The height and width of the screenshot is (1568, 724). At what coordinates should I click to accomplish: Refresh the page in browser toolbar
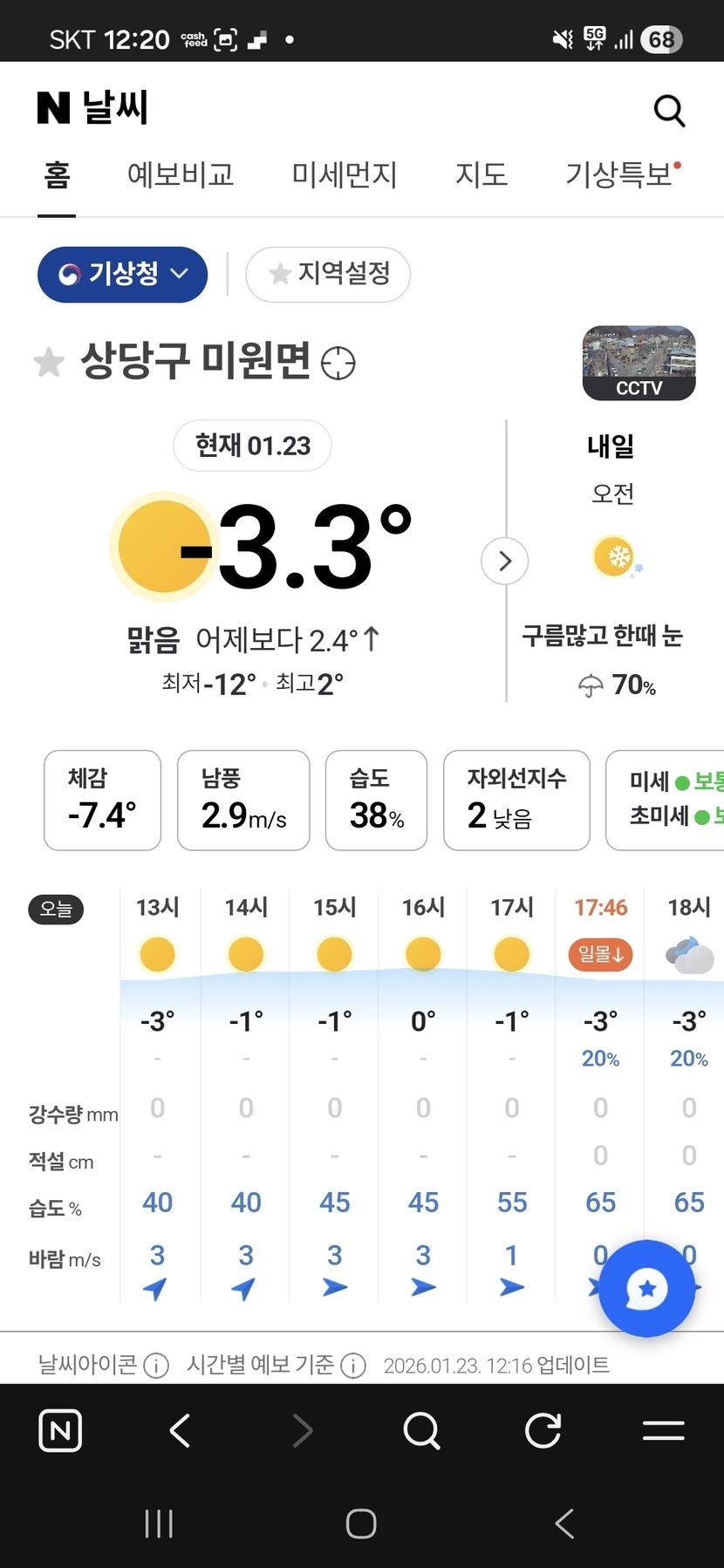click(x=543, y=1431)
